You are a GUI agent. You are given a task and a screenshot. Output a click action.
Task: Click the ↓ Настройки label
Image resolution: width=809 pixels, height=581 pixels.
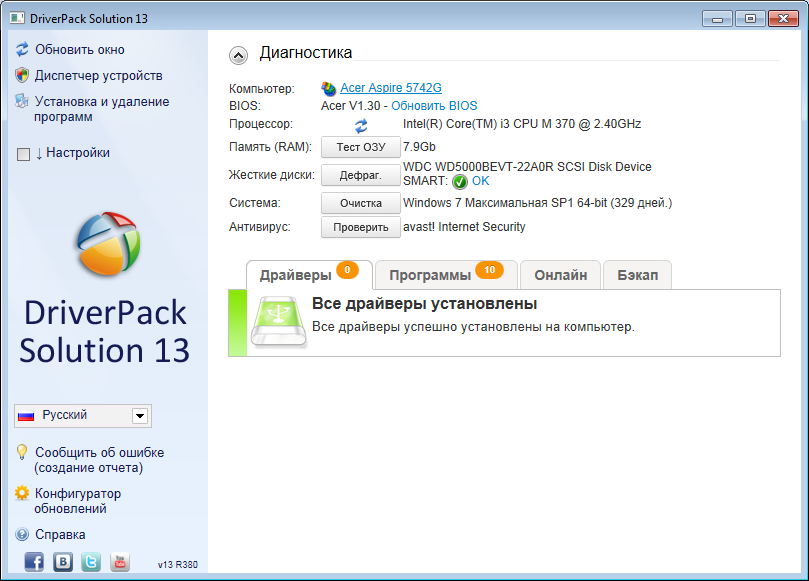[x=73, y=153]
